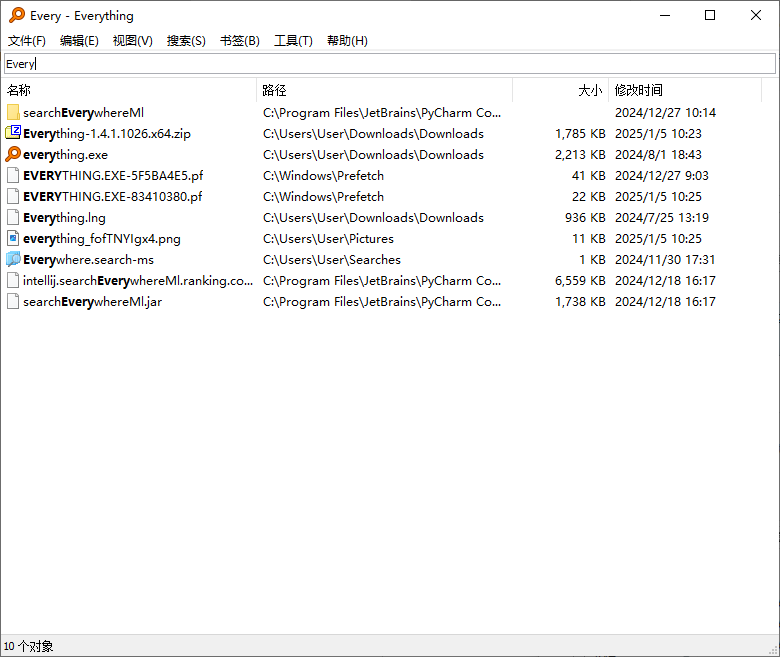Image resolution: width=780 pixels, height=657 pixels.
Task: Click the saved search icon of Everywhere.search-ms
Action: 13,259
